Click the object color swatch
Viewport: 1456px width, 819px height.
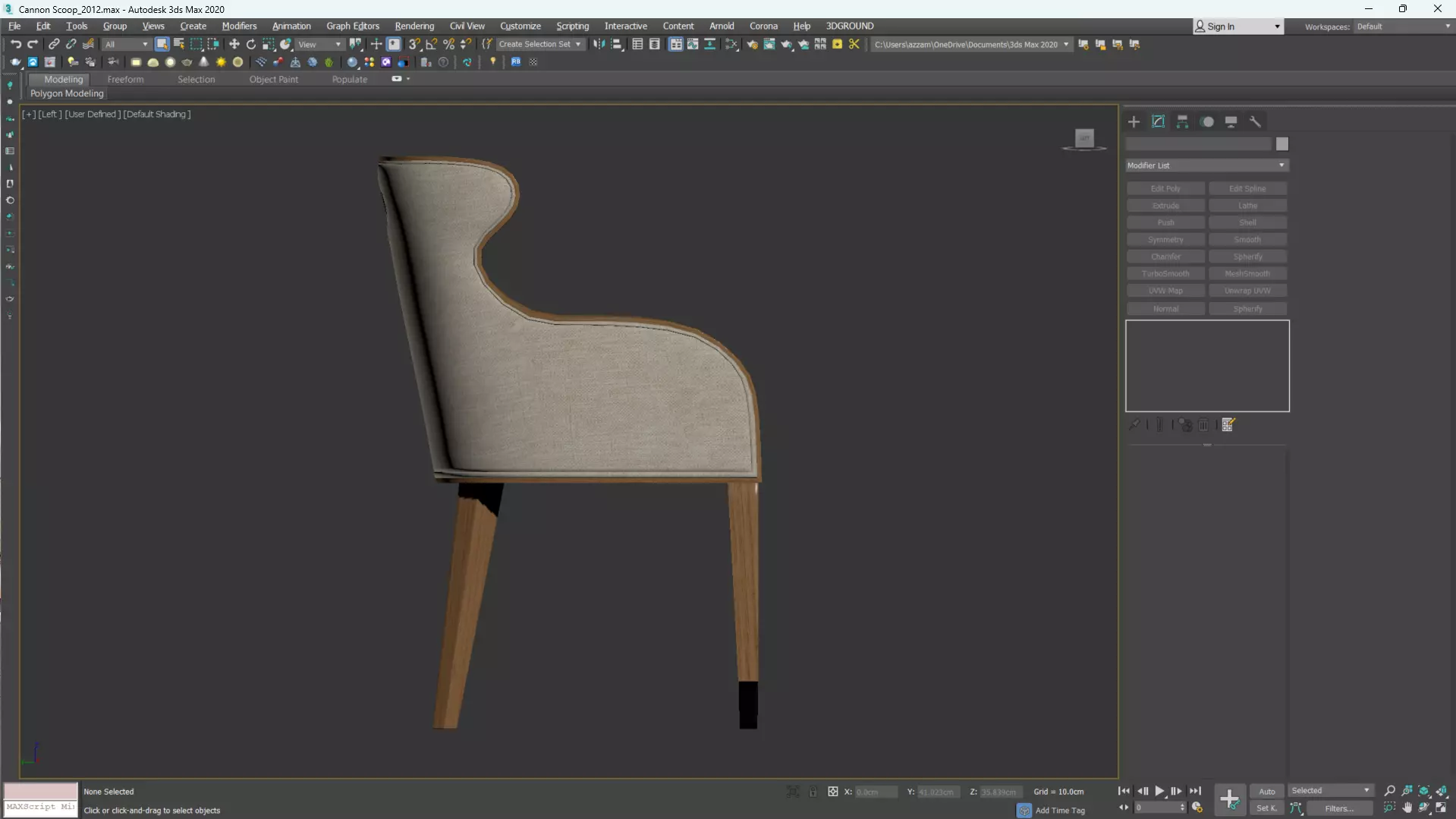click(x=1281, y=144)
